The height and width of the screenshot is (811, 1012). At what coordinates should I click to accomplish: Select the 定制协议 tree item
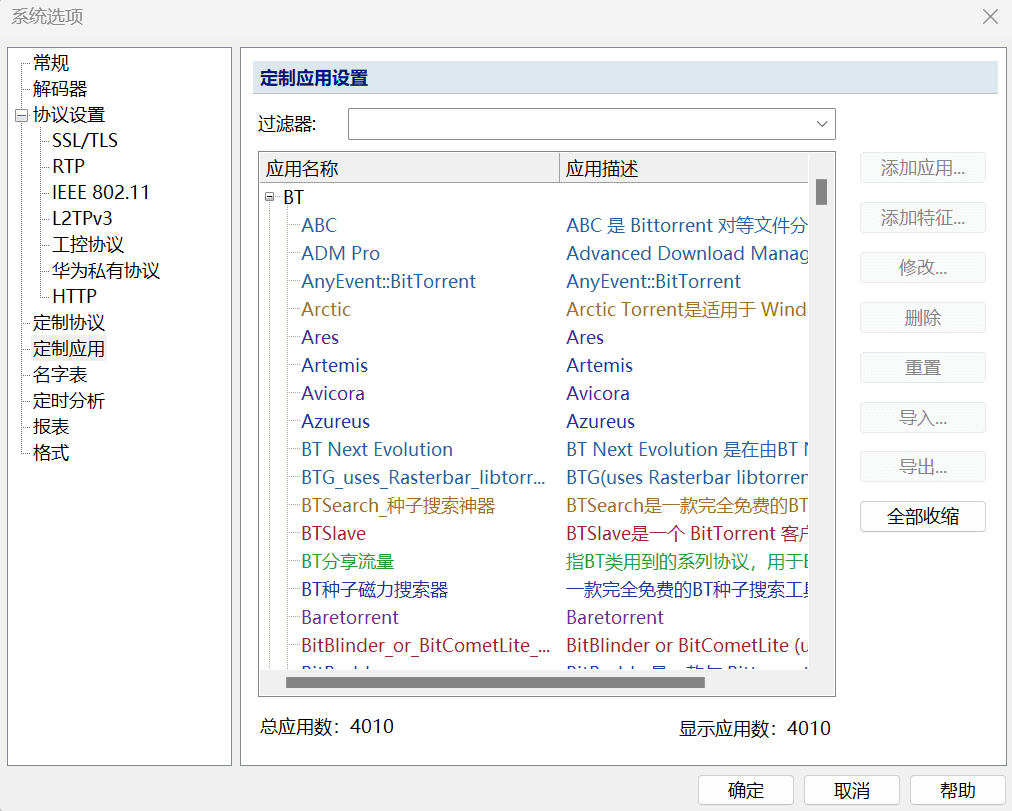point(69,323)
